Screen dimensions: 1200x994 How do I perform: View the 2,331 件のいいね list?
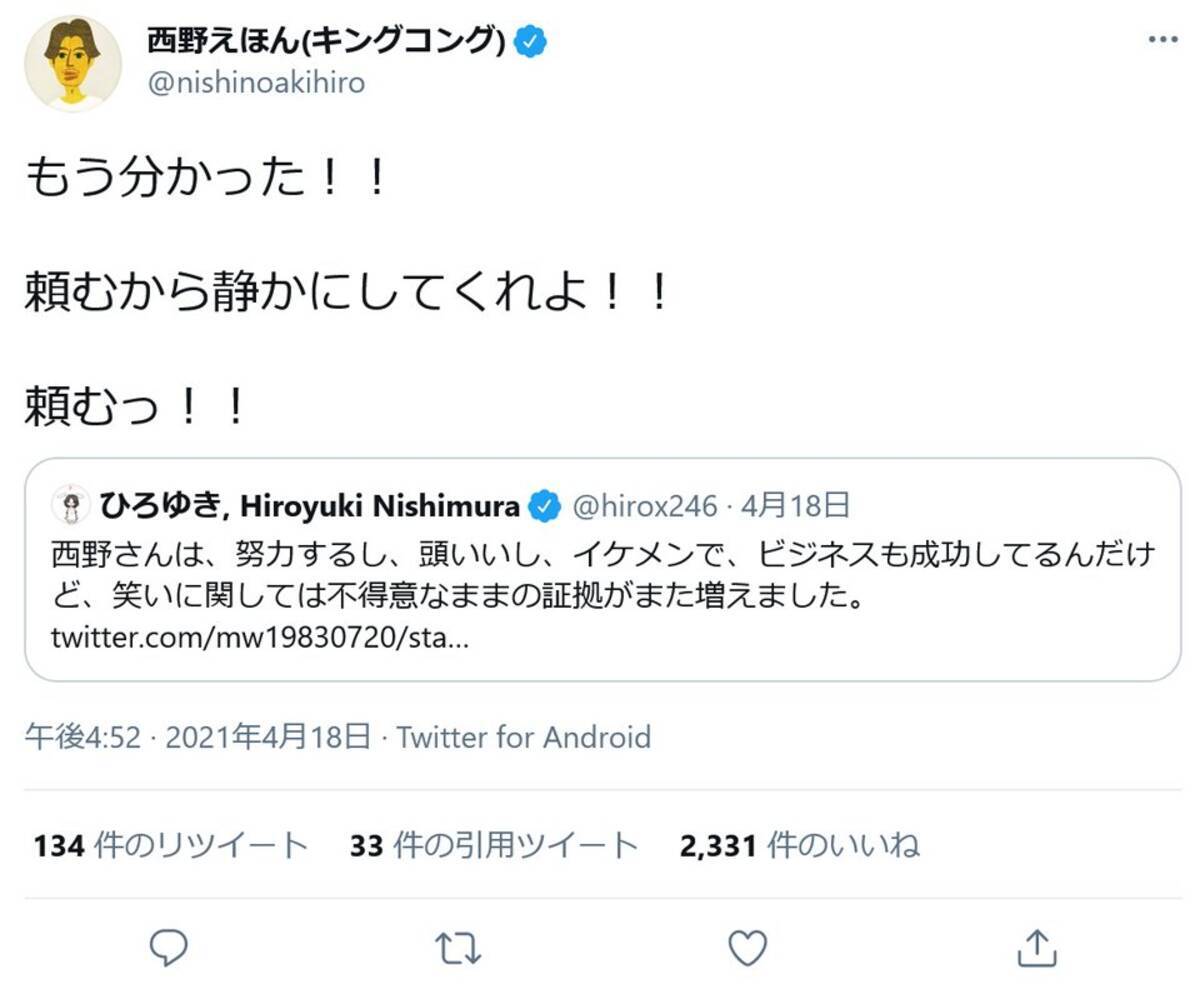(799, 846)
